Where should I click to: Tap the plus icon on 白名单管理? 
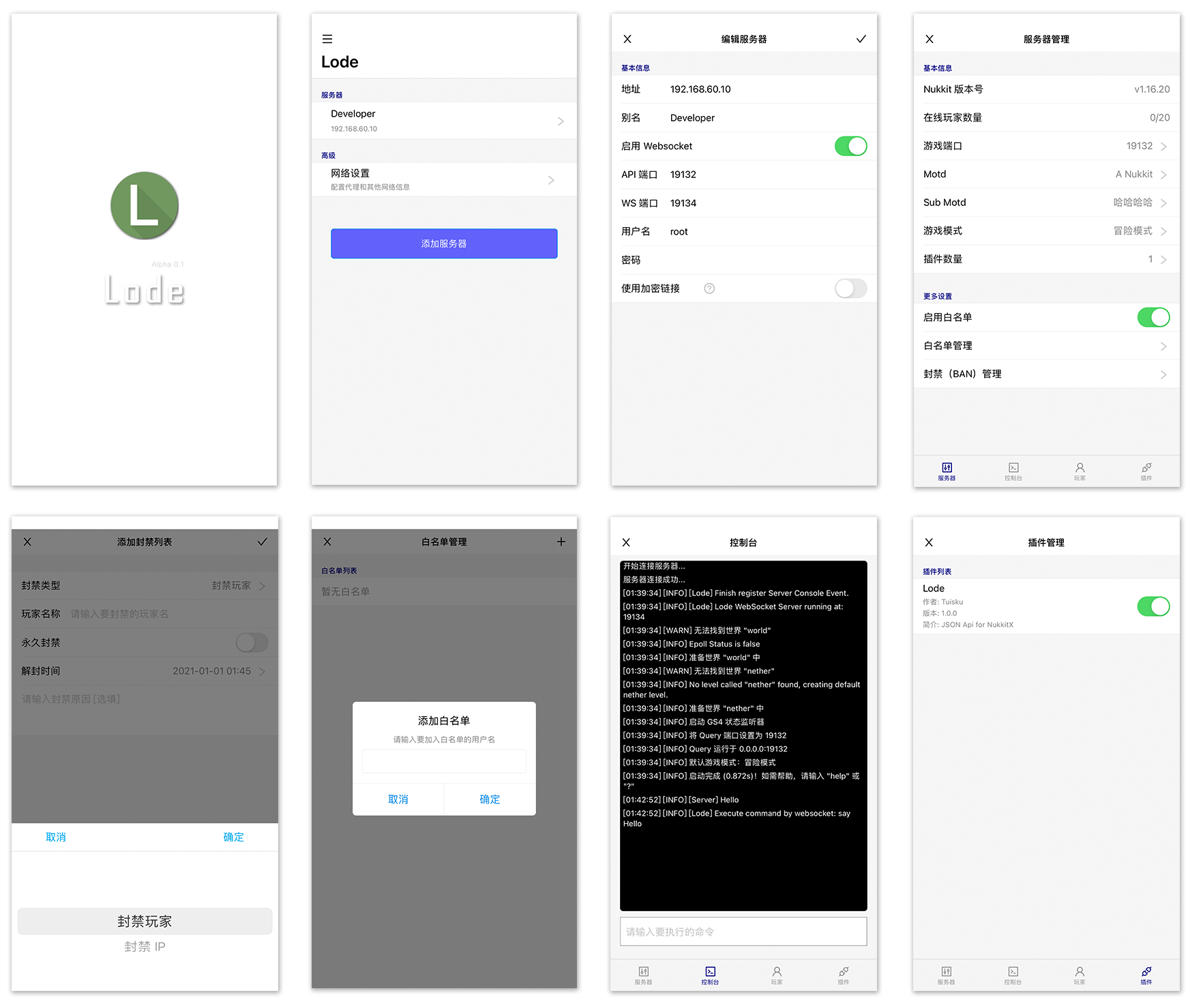coord(561,542)
